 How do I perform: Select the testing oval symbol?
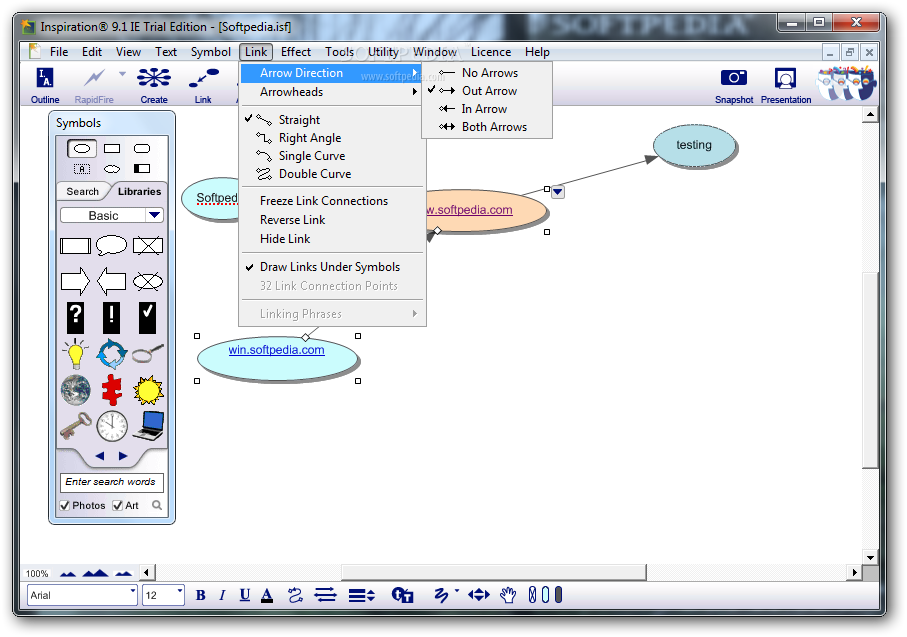pyautogui.click(x=694, y=145)
